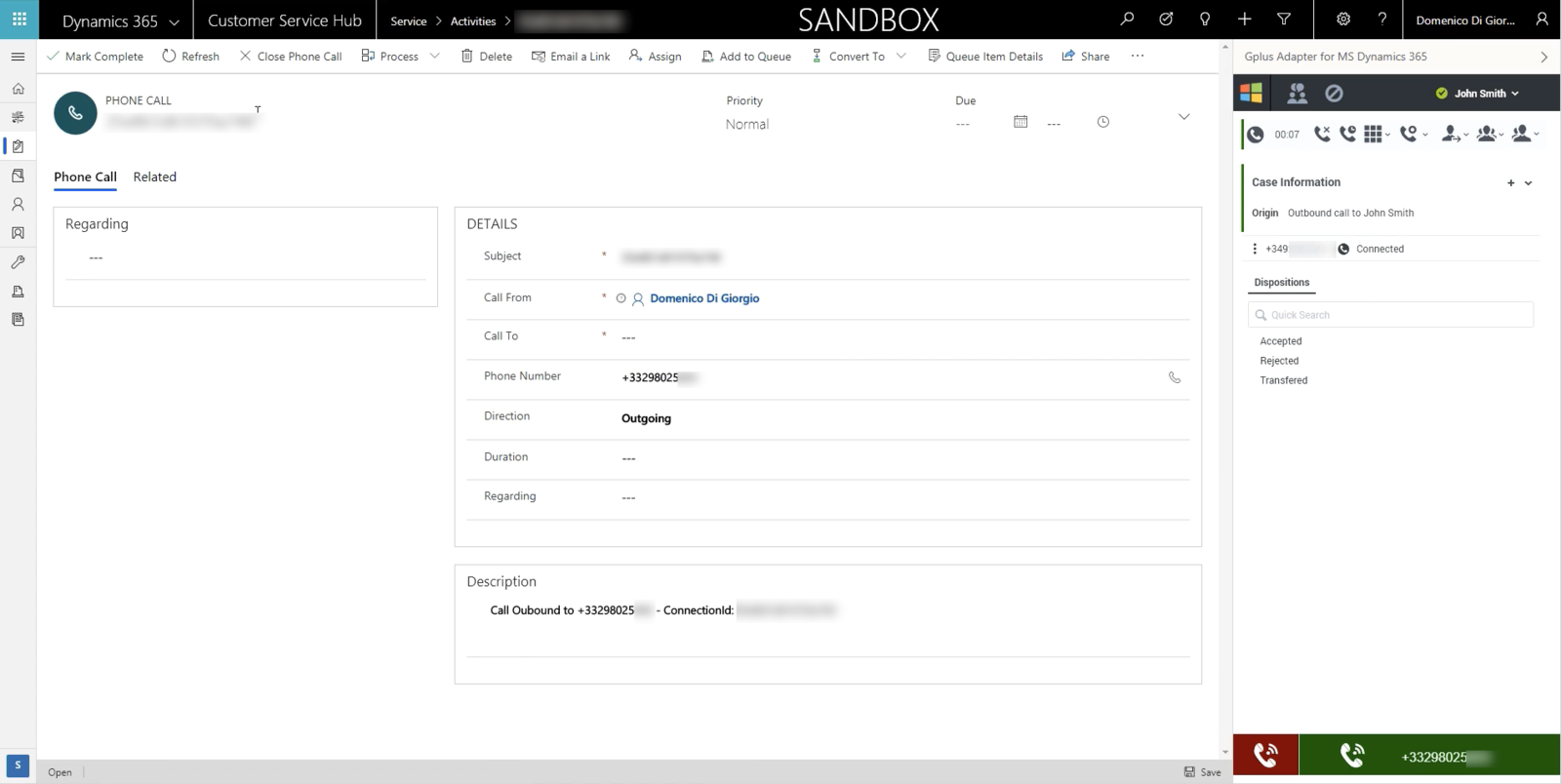Click Close Phone Call

pyautogui.click(x=291, y=56)
